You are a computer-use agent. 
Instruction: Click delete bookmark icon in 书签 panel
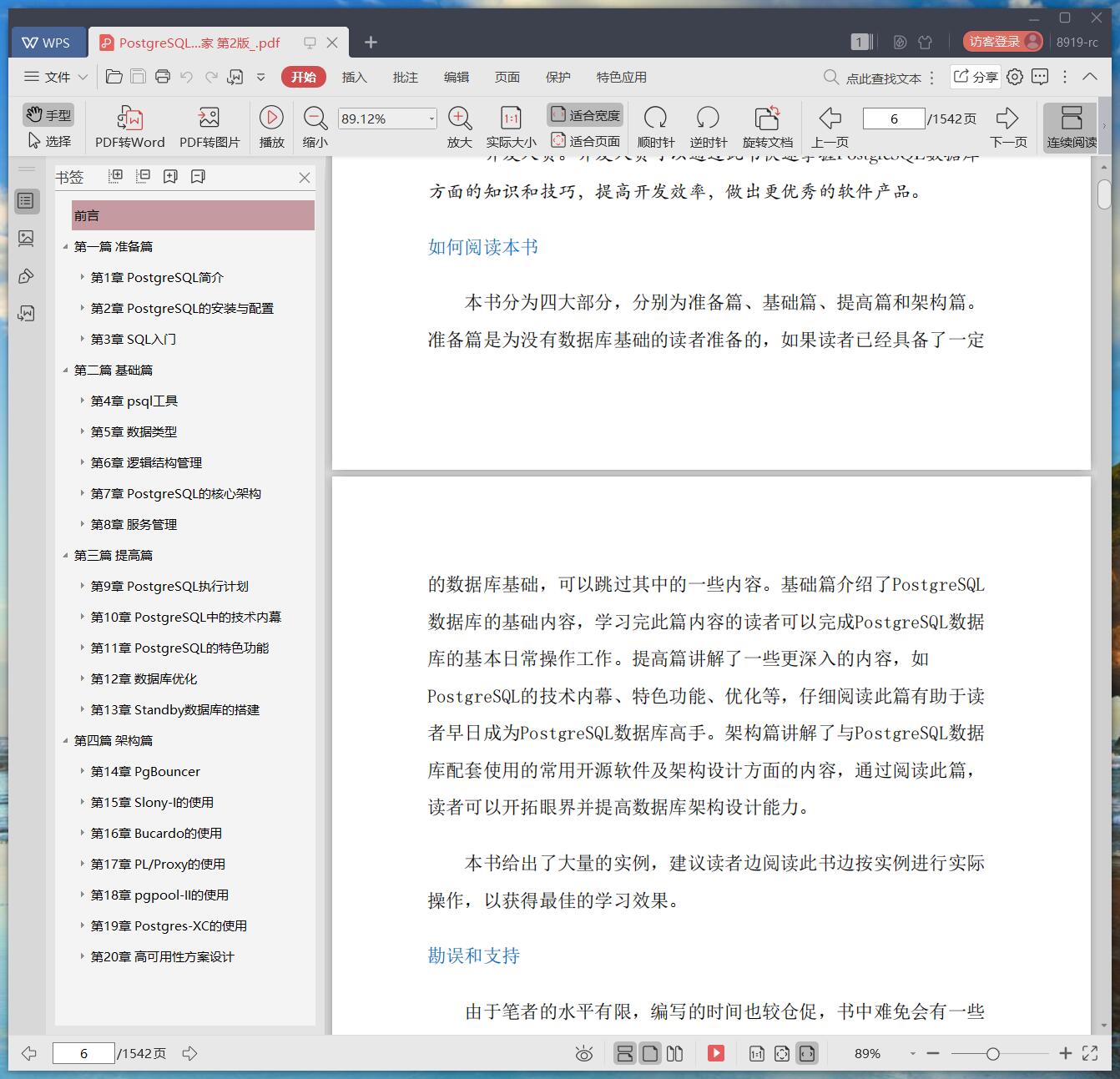click(x=198, y=176)
